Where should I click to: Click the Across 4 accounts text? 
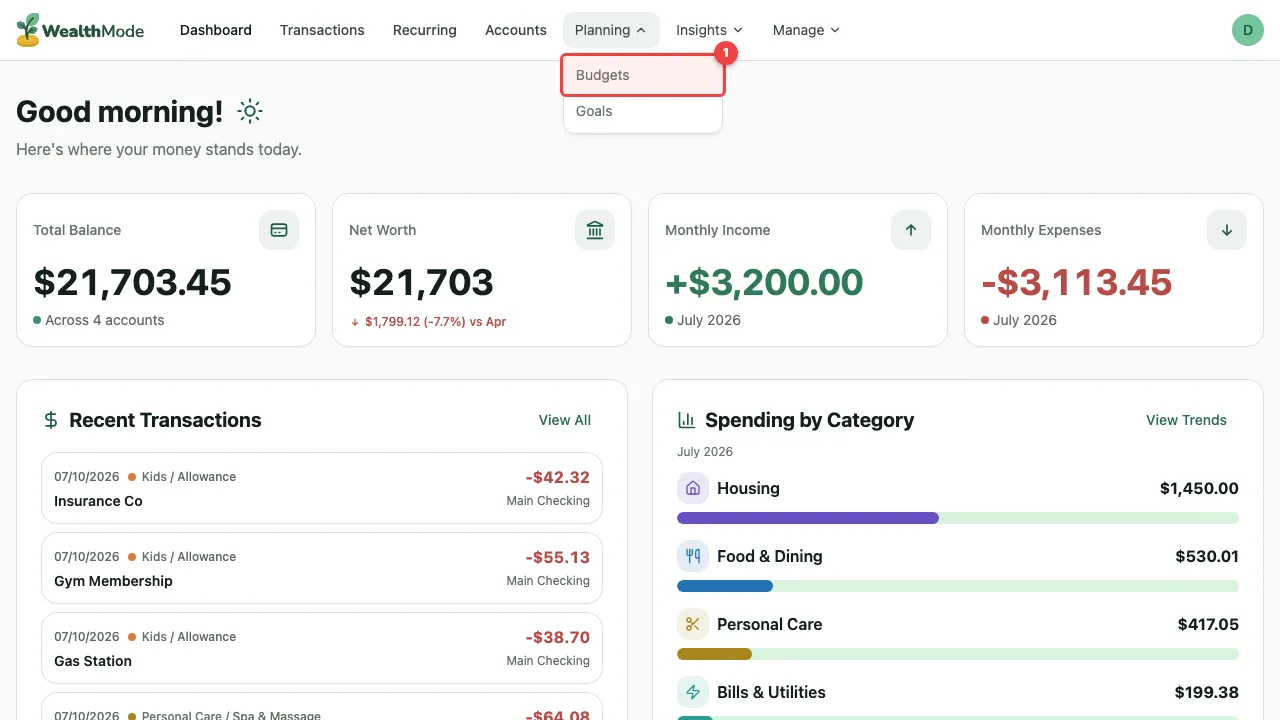tap(105, 320)
